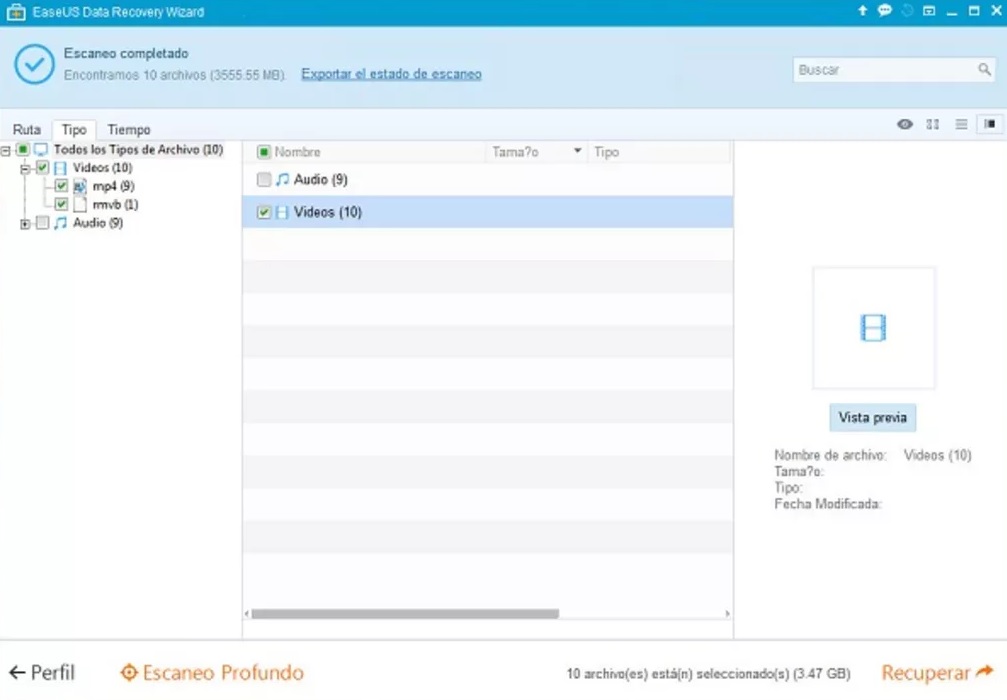Click the film icon beside Videos (10) in tree
Viewport: 1007px width, 700px height.
tap(60, 168)
